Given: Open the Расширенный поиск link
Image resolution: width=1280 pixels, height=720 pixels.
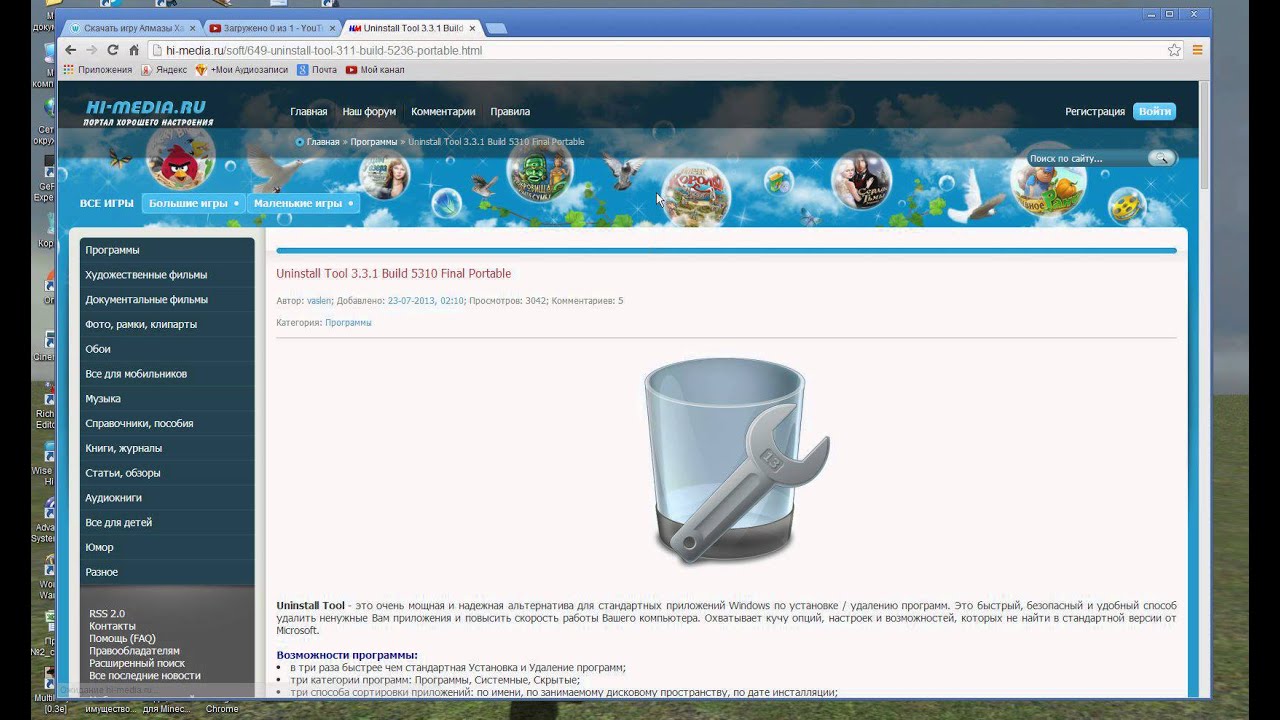Looking at the screenshot, I should (137, 663).
